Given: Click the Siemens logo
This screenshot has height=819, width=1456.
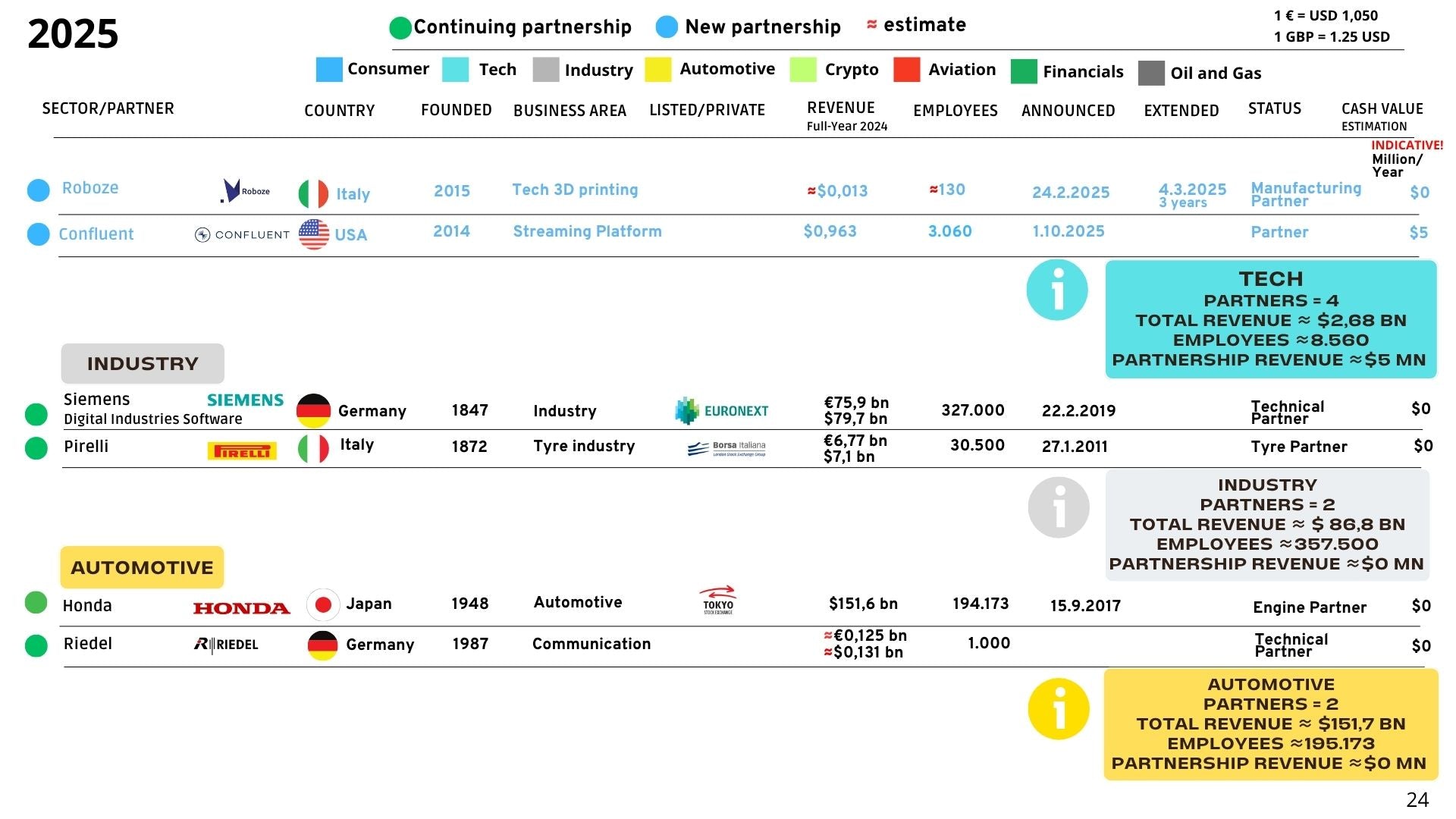Looking at the screenshot, I should coord(245,400).
